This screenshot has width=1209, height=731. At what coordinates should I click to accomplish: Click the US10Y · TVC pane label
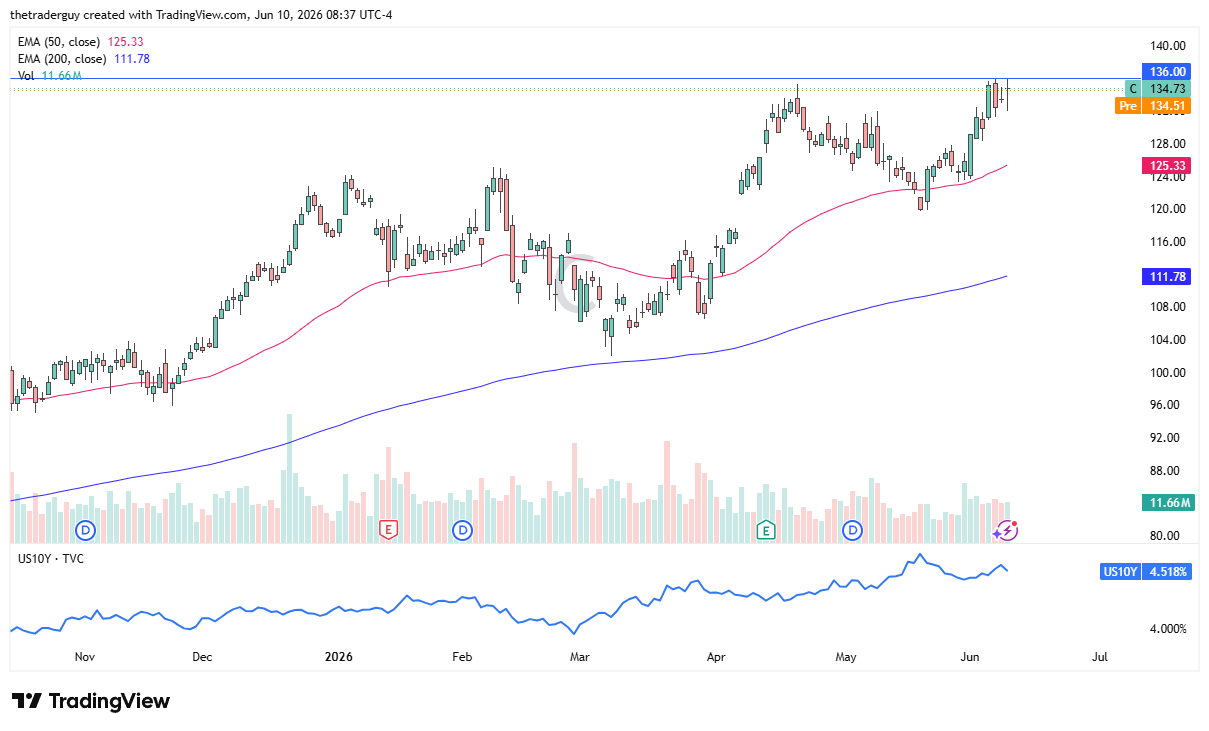point(51,558)
